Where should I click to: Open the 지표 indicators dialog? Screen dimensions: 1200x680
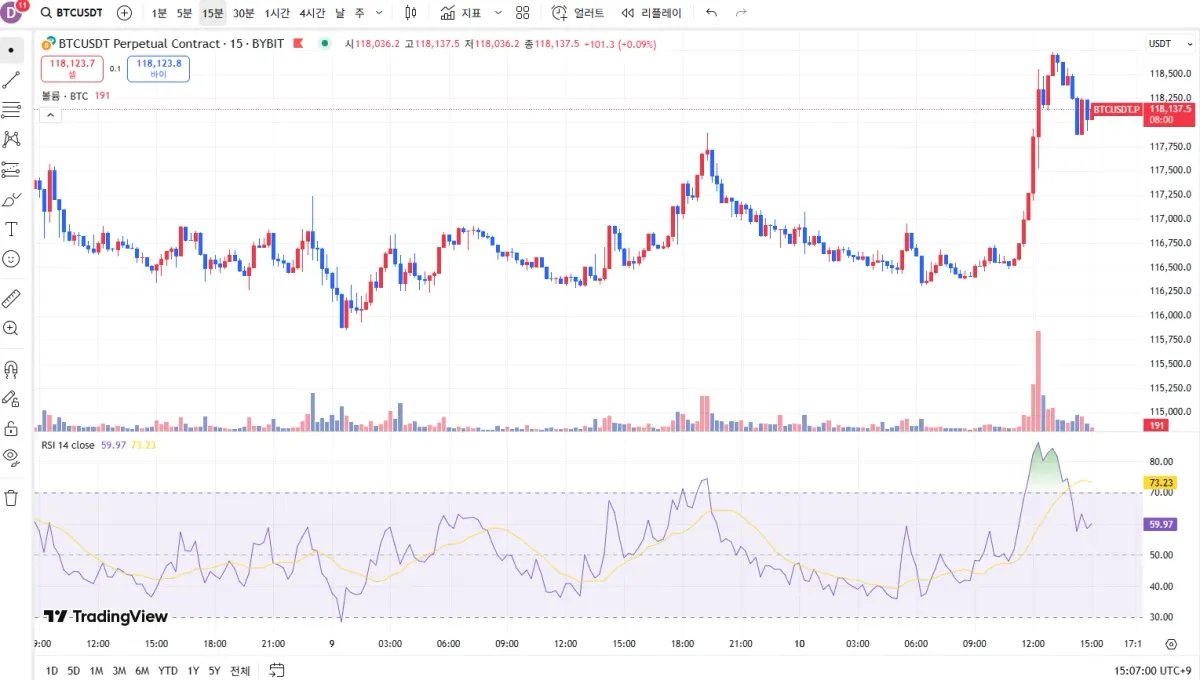coord(462,13)
